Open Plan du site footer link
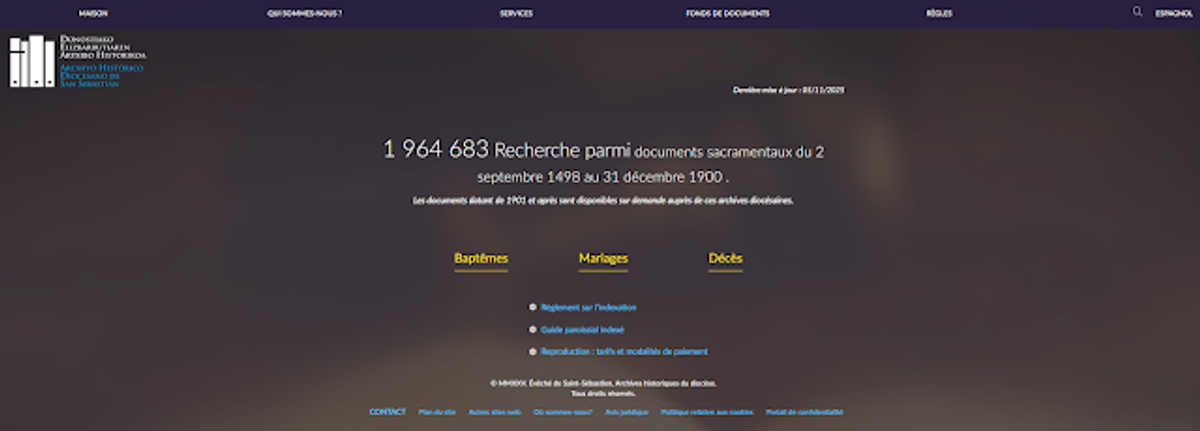Image resolution: width=1200 pixels, height=431 pixels. tap(436, 412)
